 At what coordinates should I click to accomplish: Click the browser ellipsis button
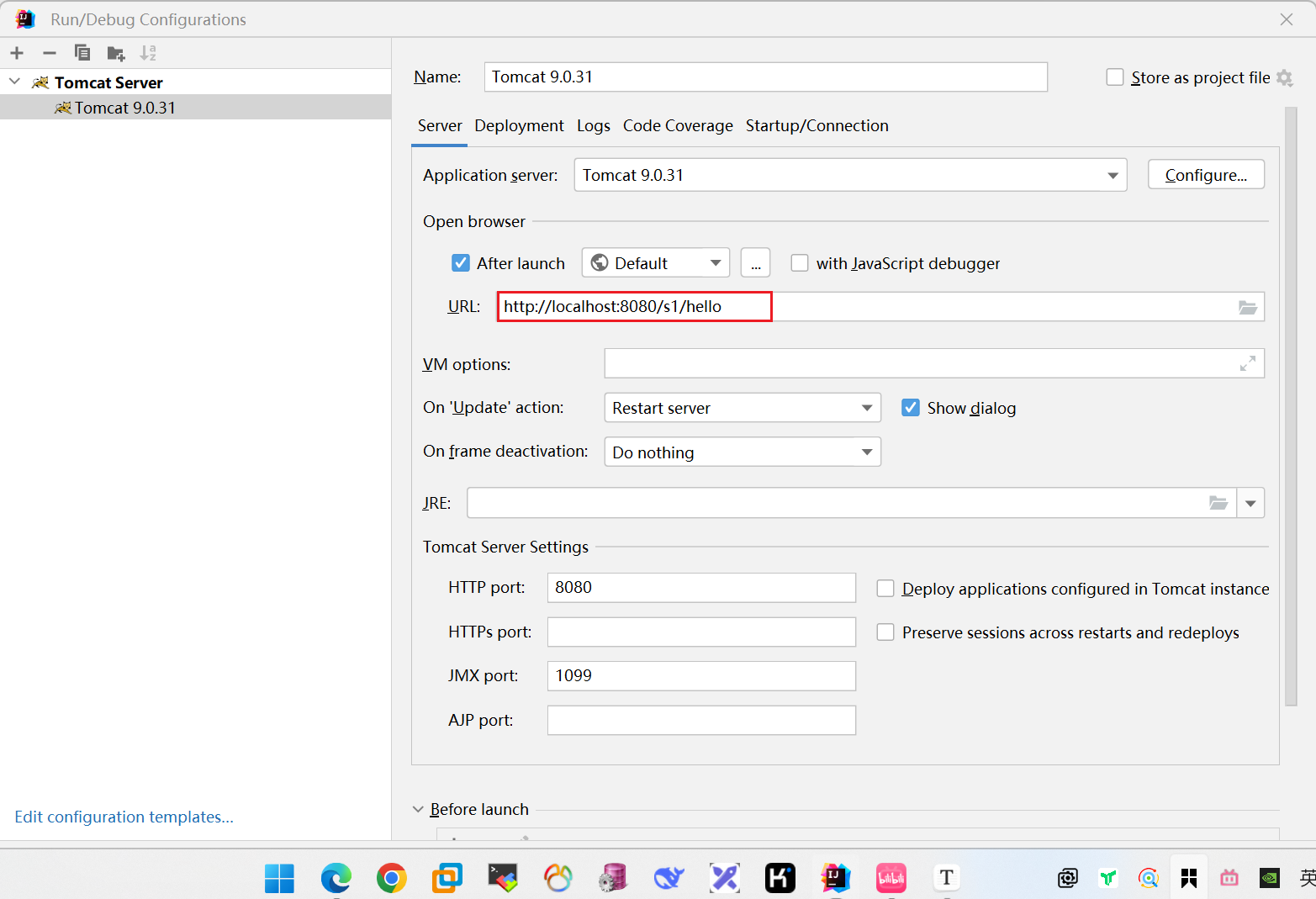(755, 263)
